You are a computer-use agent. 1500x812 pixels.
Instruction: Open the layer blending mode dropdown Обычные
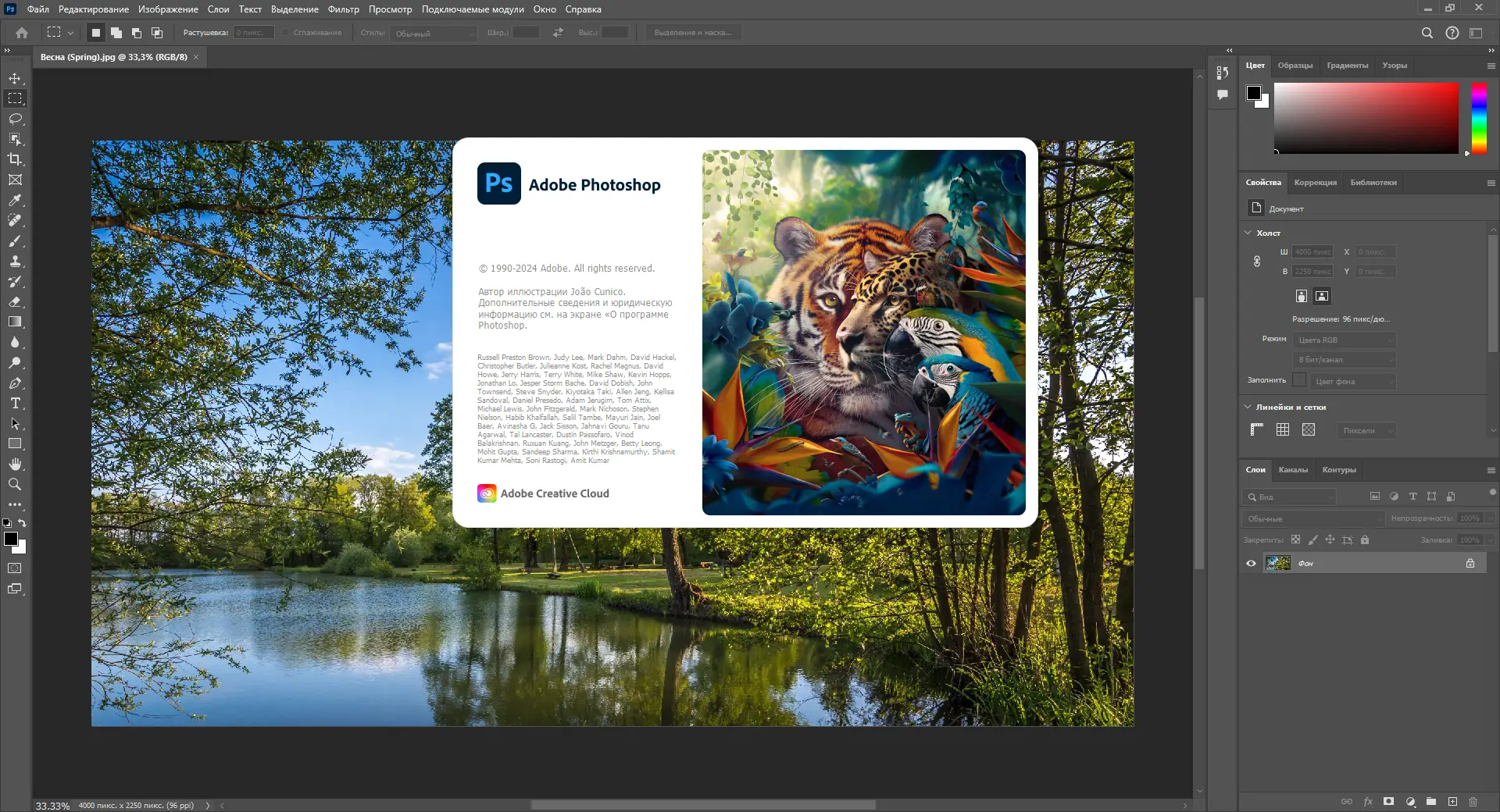coord(1312,518)
